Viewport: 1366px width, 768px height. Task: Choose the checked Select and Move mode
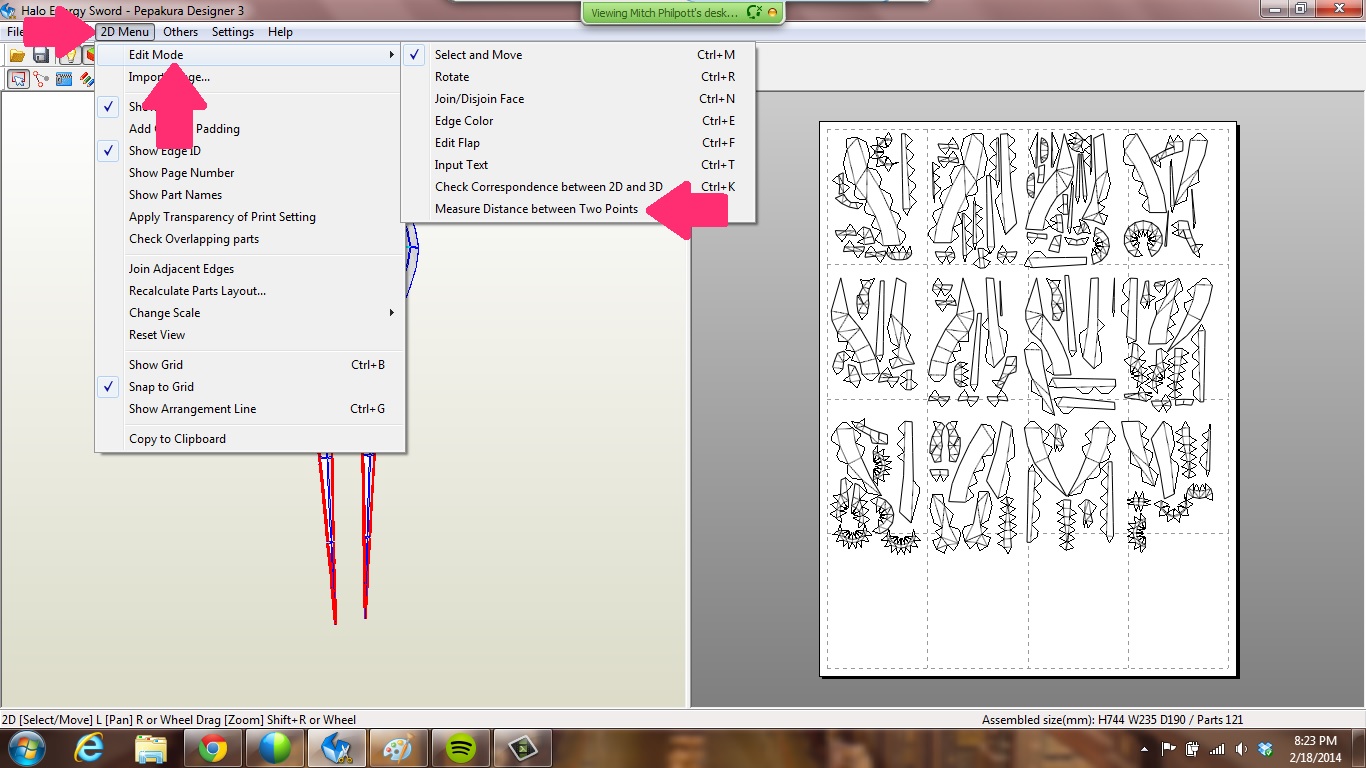point(578,55)
